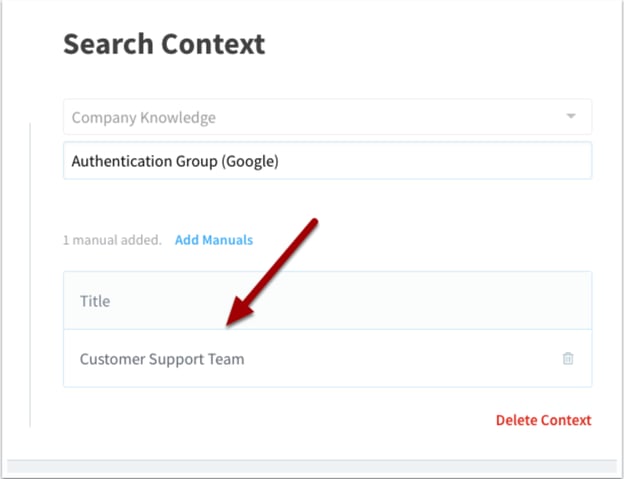This screenshot has width=624, height=479.
Task: Click the Title column header
Action: [327, 301]
